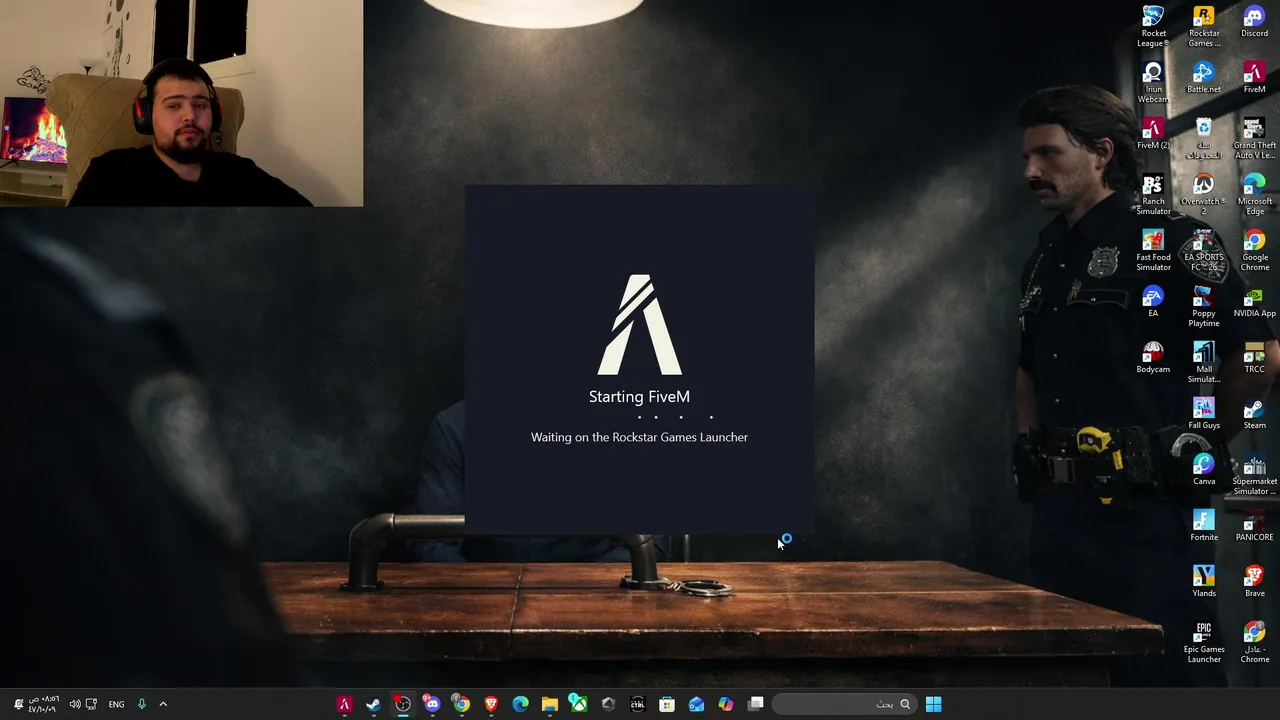
Task: Open the Battle.net desktop shortcut
Action: tap(1204, 78)
